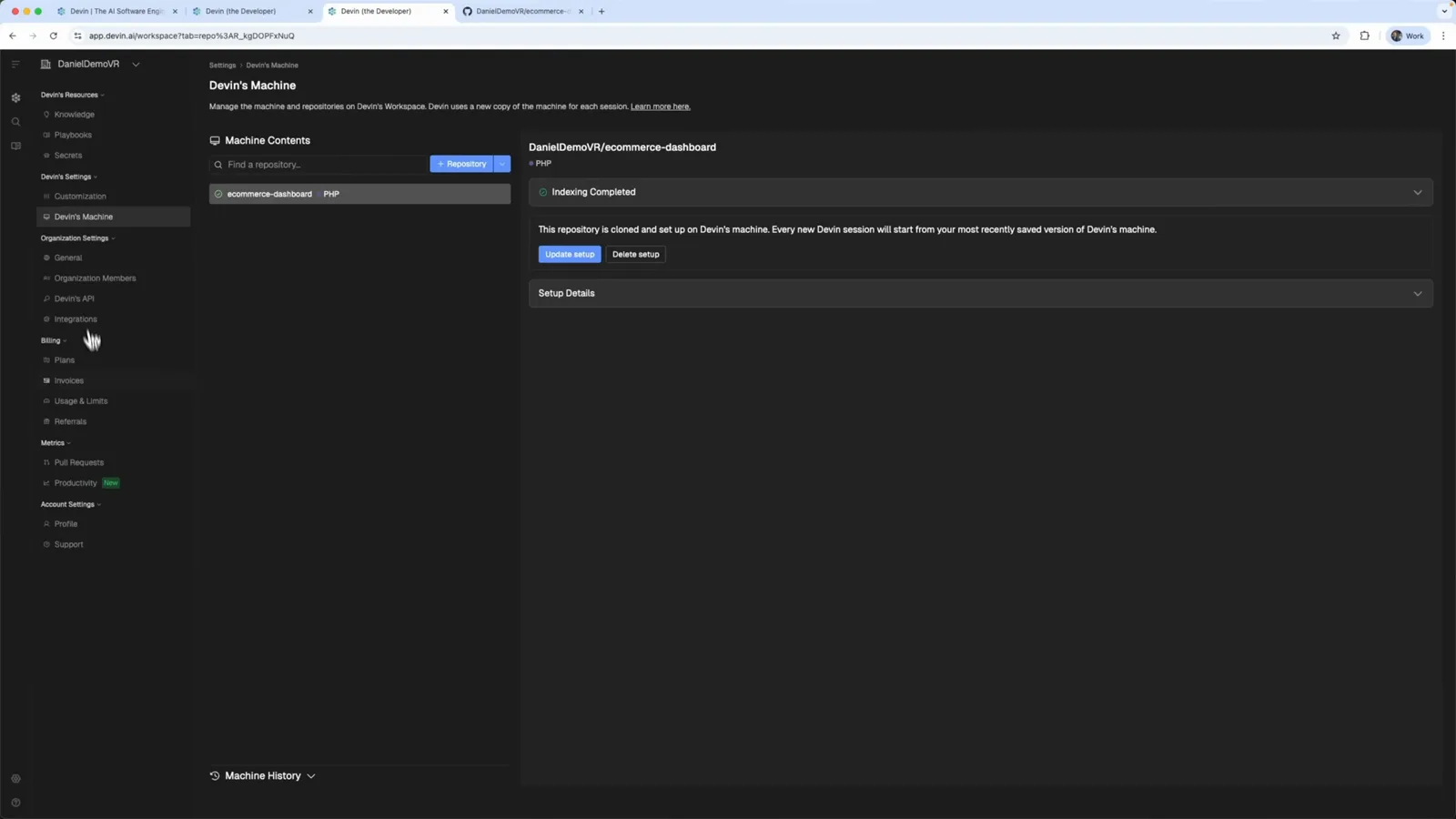Select Devin's Machine in sidebar
The height and width of the screenshot is (819, 1456).
click(114, 217)
